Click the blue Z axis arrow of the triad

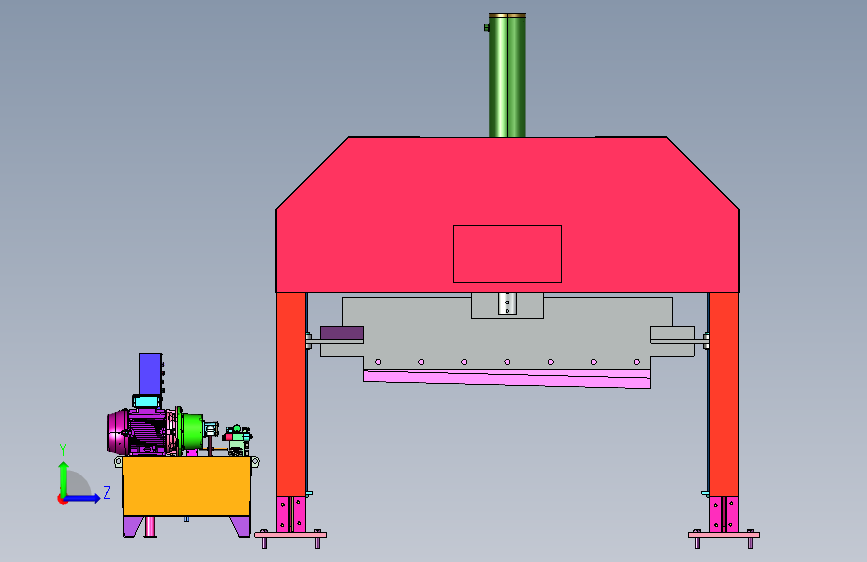coord(83,498)
